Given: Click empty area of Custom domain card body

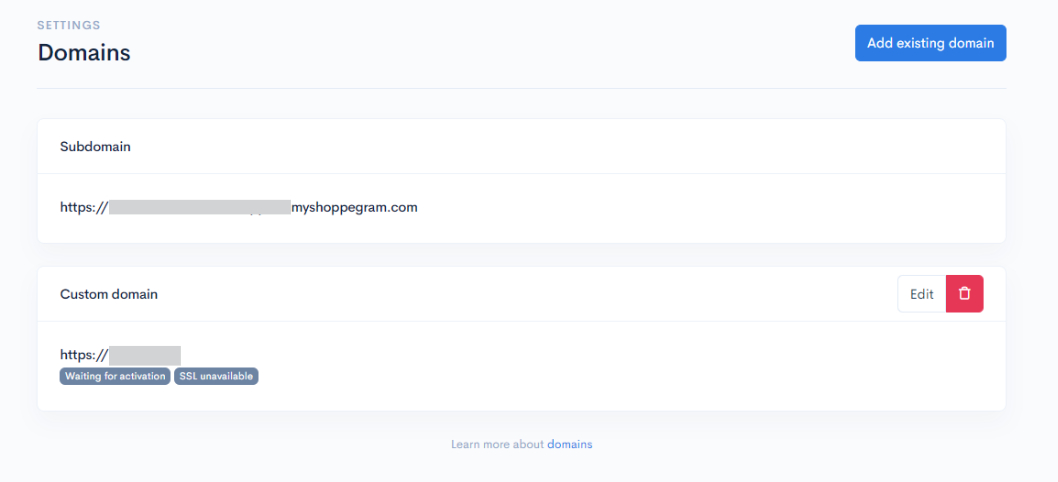Looking at the screenshot, I should pyautogui.click(x=607, y=366).
